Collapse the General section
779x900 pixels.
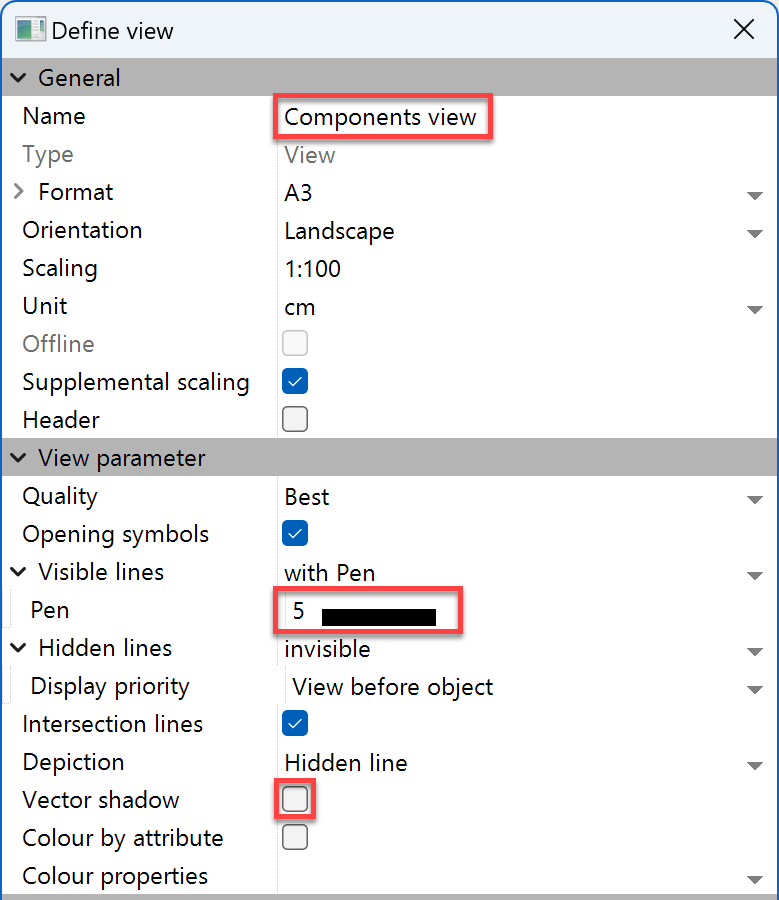19,78
